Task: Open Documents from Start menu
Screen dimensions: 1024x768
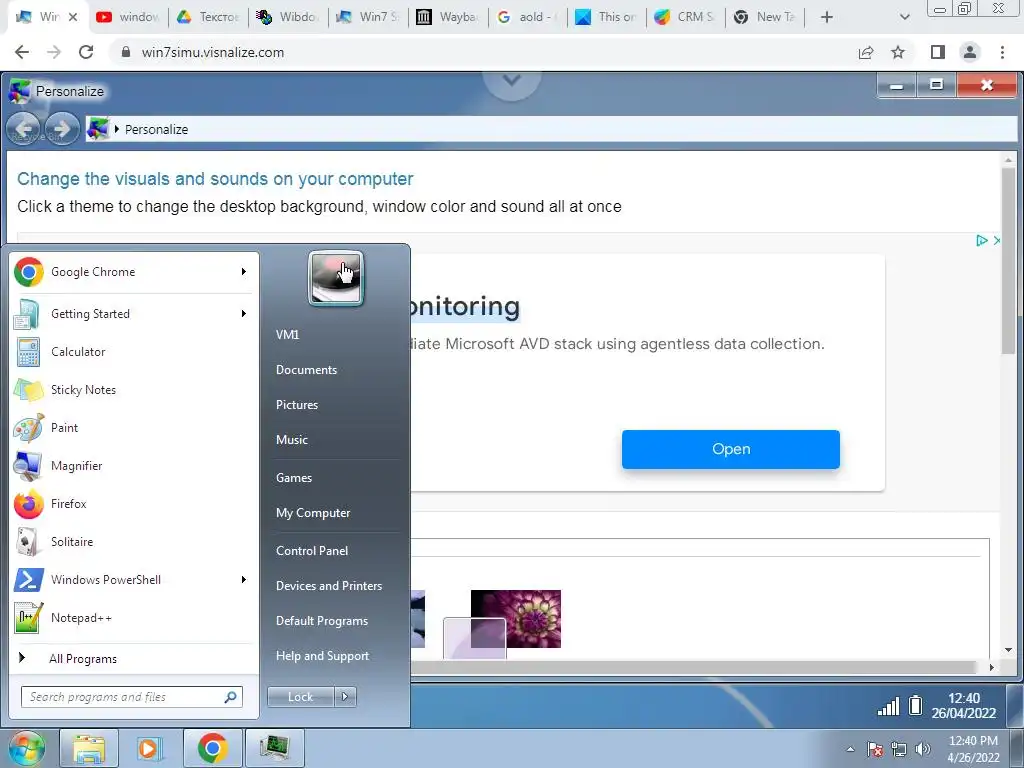Action: tap(306, 370)
